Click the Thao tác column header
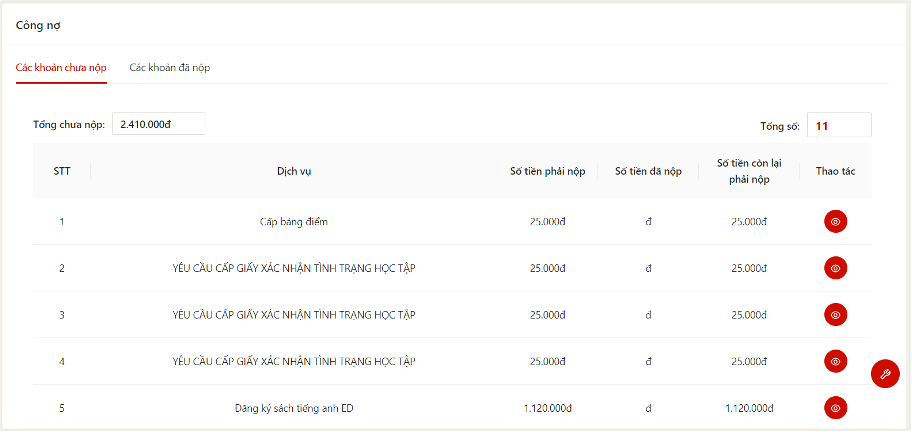 (835, 171)
